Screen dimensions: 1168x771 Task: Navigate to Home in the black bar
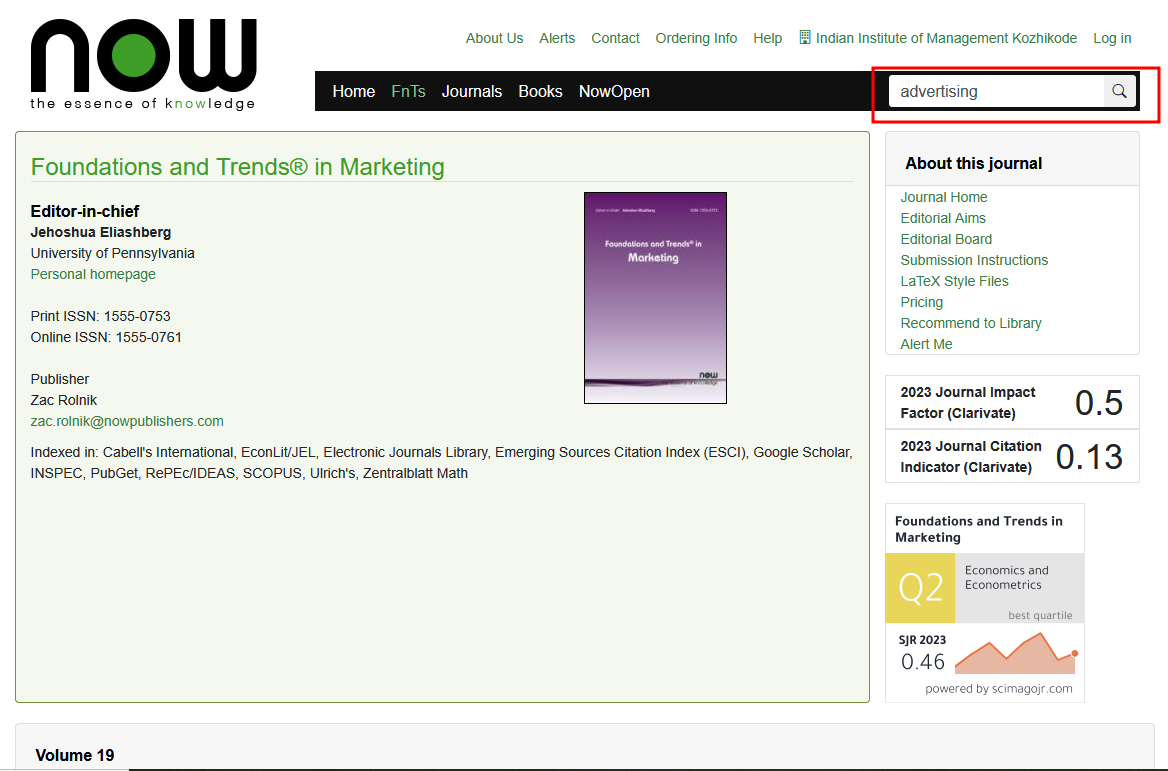click(x=353, y=91)
